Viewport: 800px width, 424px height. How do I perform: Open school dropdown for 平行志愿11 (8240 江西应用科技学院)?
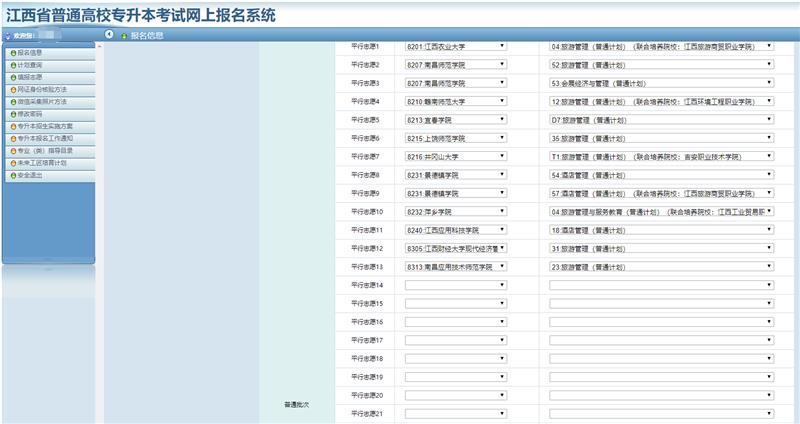(456, 230)
